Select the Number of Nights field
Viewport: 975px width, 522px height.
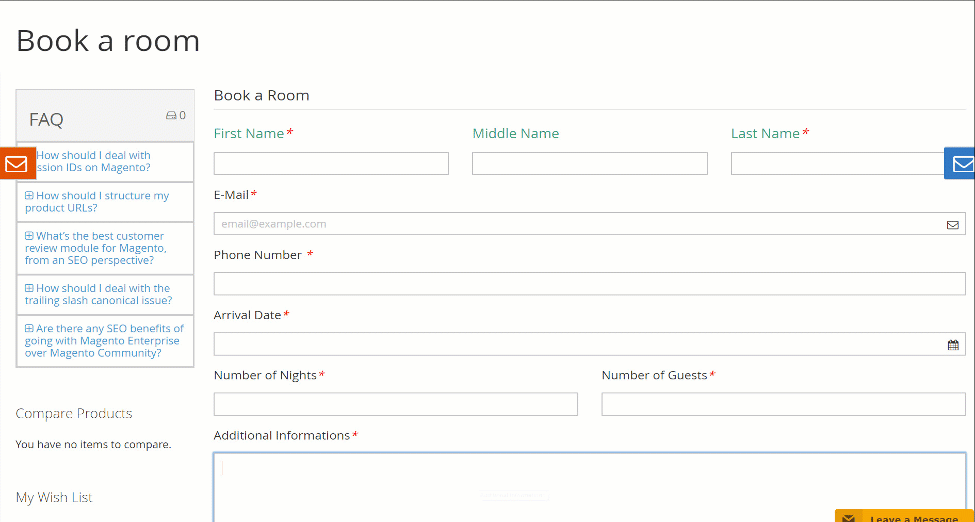(x=395, y=404)
